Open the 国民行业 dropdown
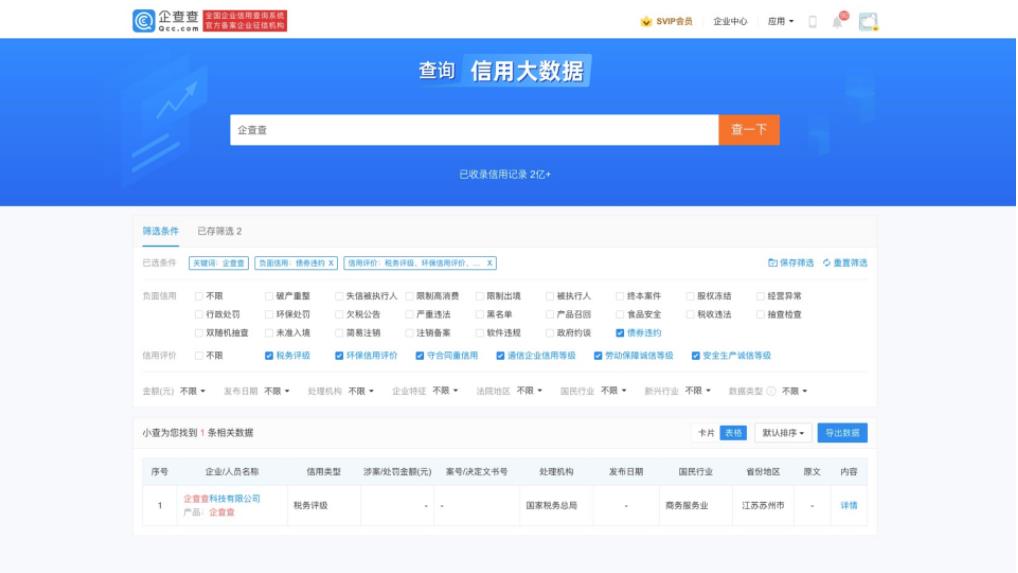Screen dimensions: 1018x573 pyautogui.click(x=614, y=391)
